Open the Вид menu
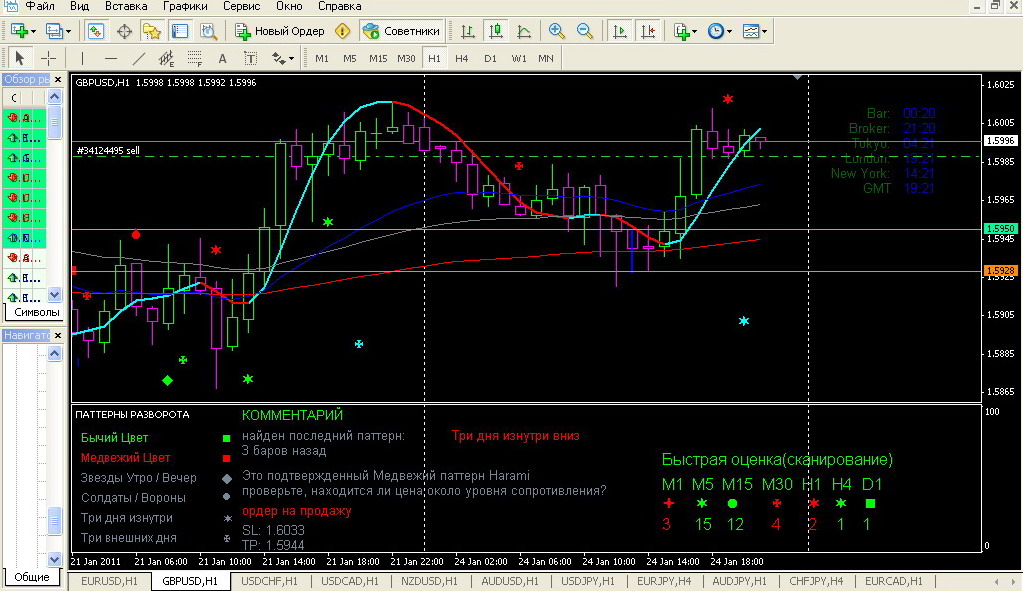The height and width of the screenshot is (591, 1023). click(79, 6)
